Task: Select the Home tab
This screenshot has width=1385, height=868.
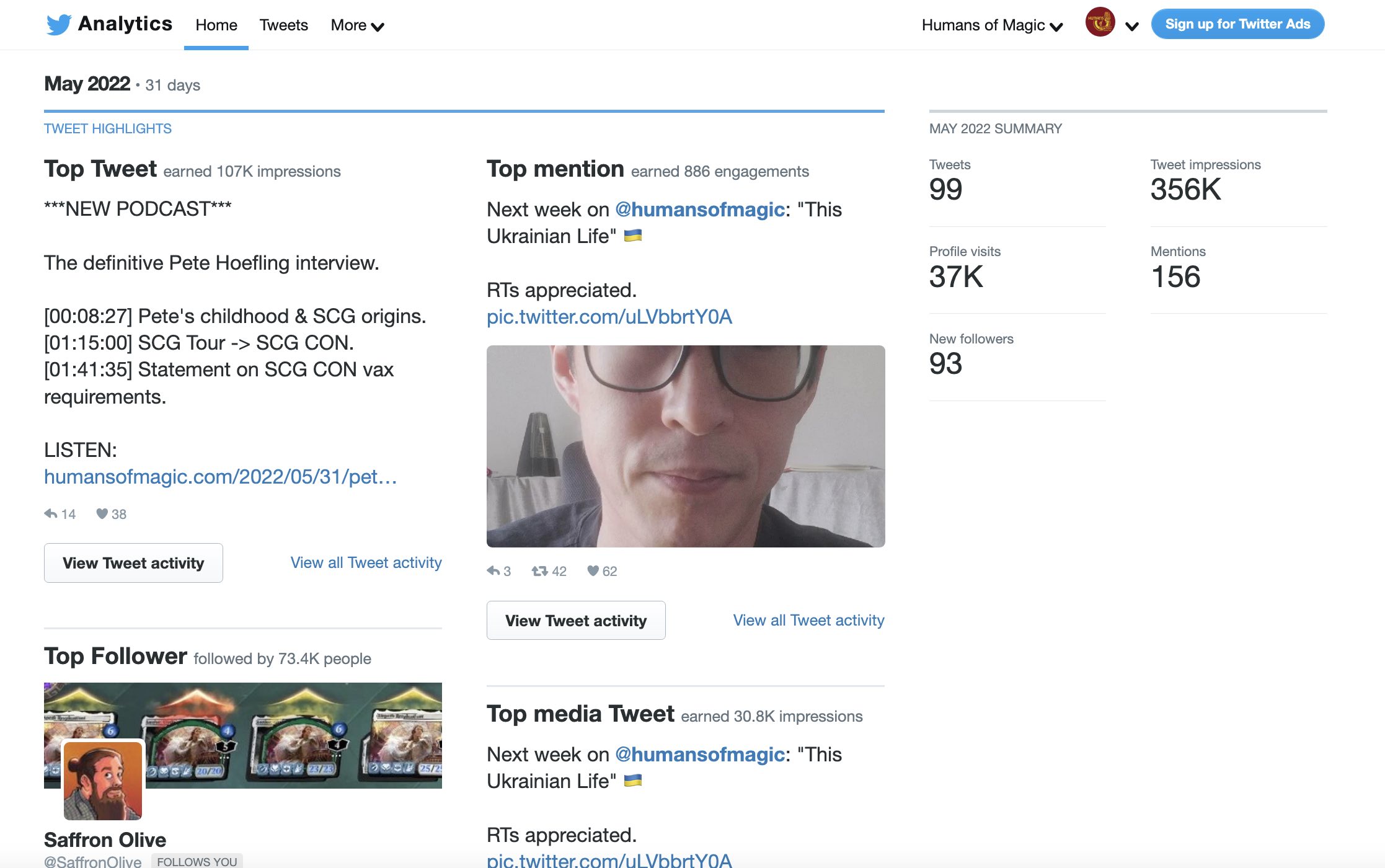Action: pyautogui.click(x=216, y=25)
